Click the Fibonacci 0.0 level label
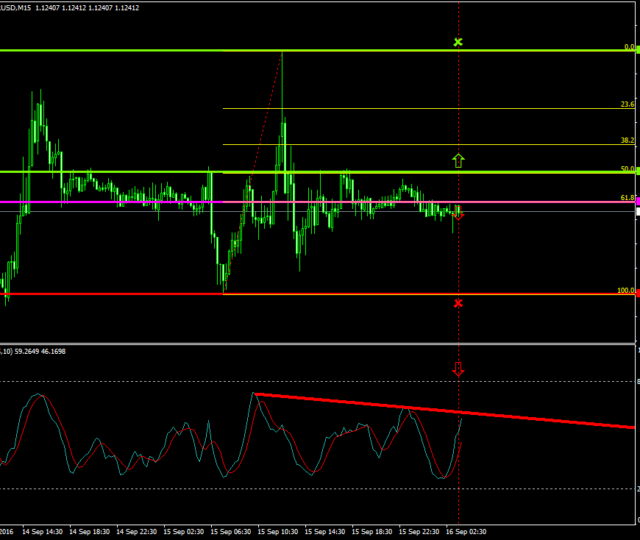The image size is (640, 540). 629,47
